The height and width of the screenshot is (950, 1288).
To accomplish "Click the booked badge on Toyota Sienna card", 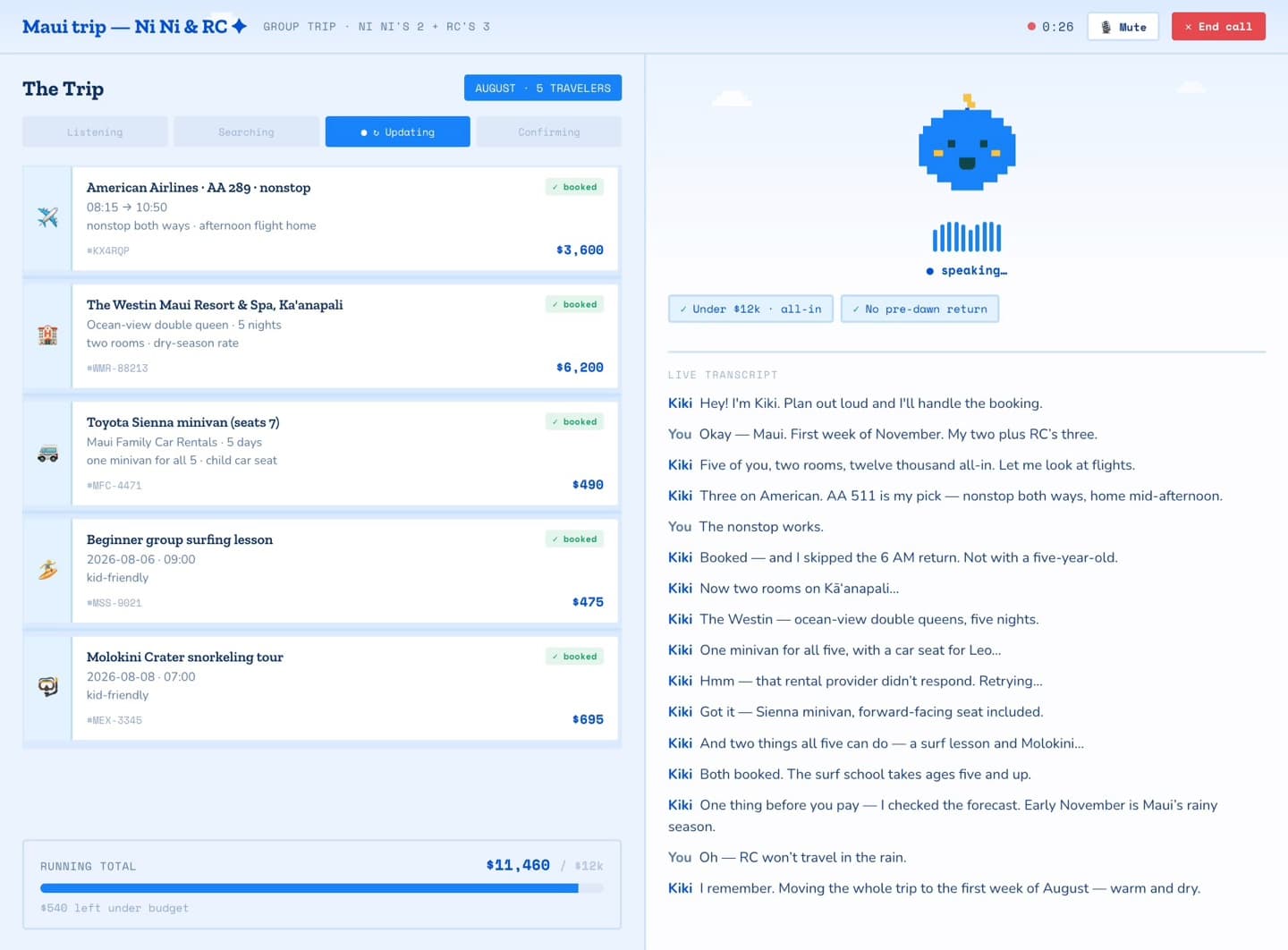I will (x=574, y=421).
